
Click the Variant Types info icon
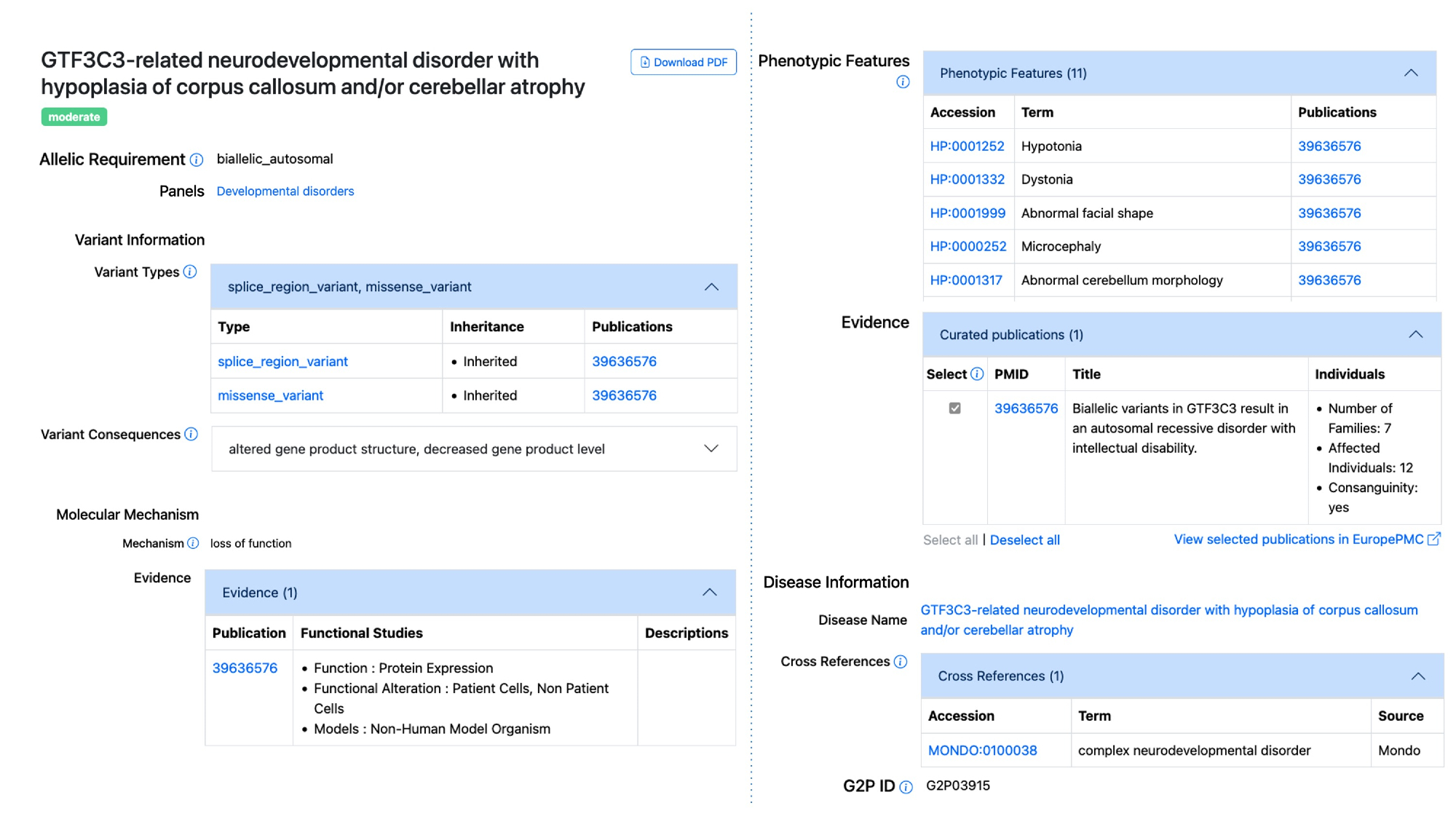point(190,272)
